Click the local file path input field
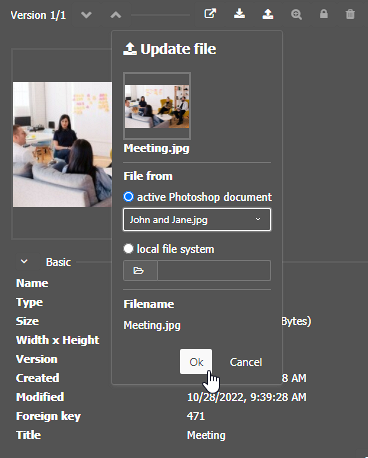368x458 pixels. point(214,270)
